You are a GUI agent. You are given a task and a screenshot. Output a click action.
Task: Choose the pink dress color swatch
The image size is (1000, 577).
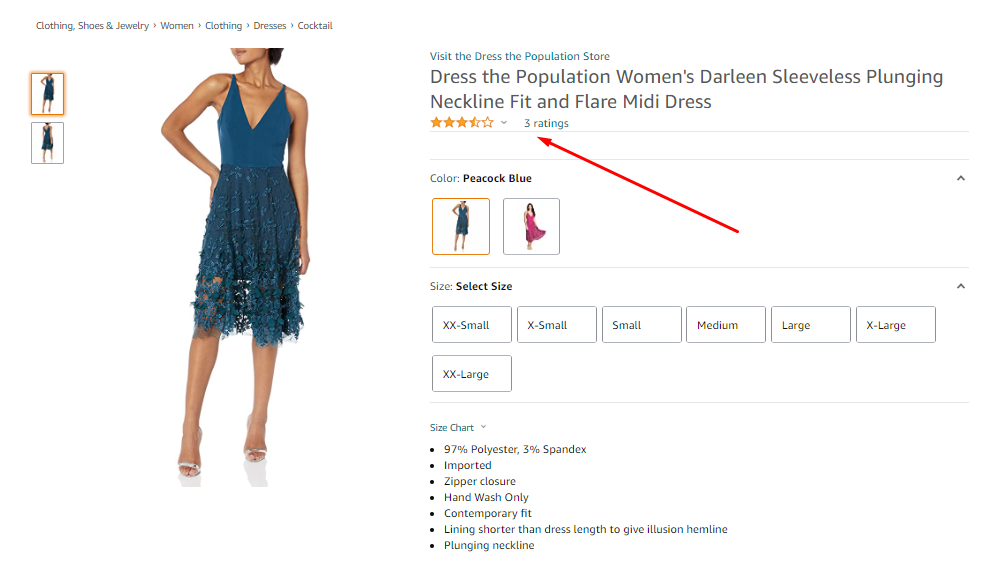[x=531, y=226]
